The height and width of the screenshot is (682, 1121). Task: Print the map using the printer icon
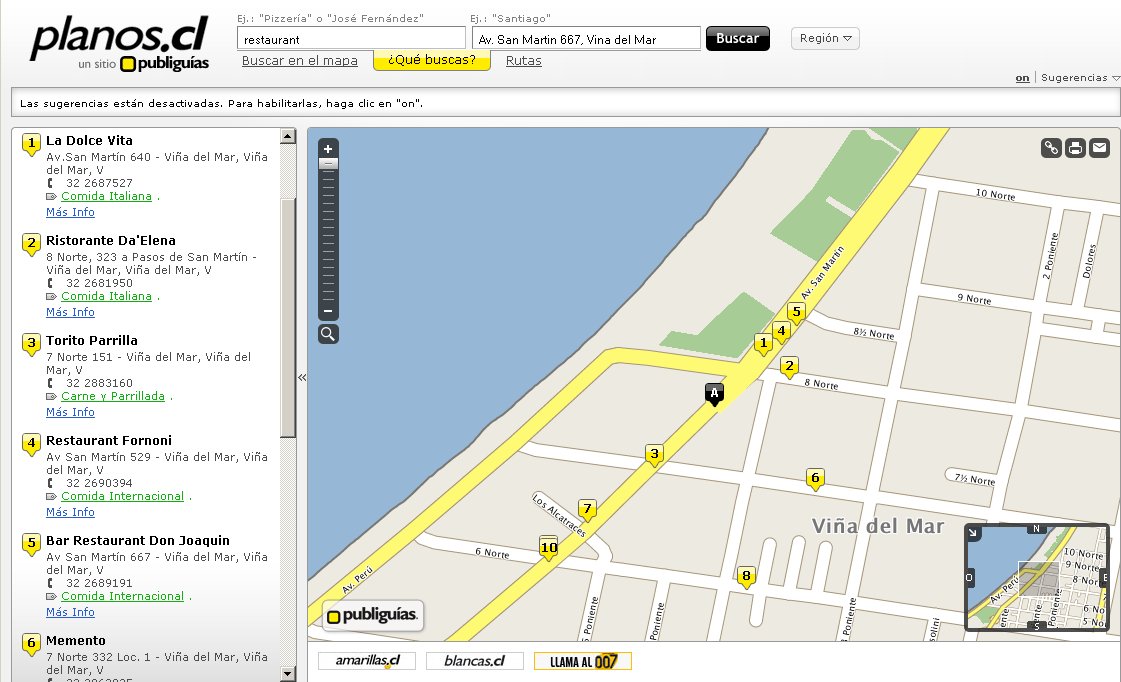tap(1075, 148)
